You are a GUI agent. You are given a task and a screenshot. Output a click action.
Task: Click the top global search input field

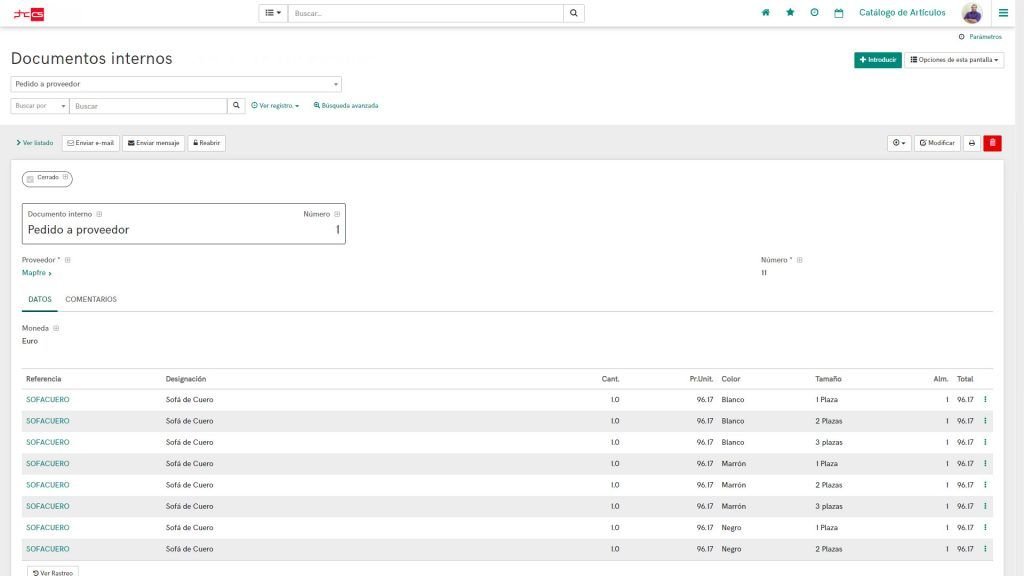425,13
